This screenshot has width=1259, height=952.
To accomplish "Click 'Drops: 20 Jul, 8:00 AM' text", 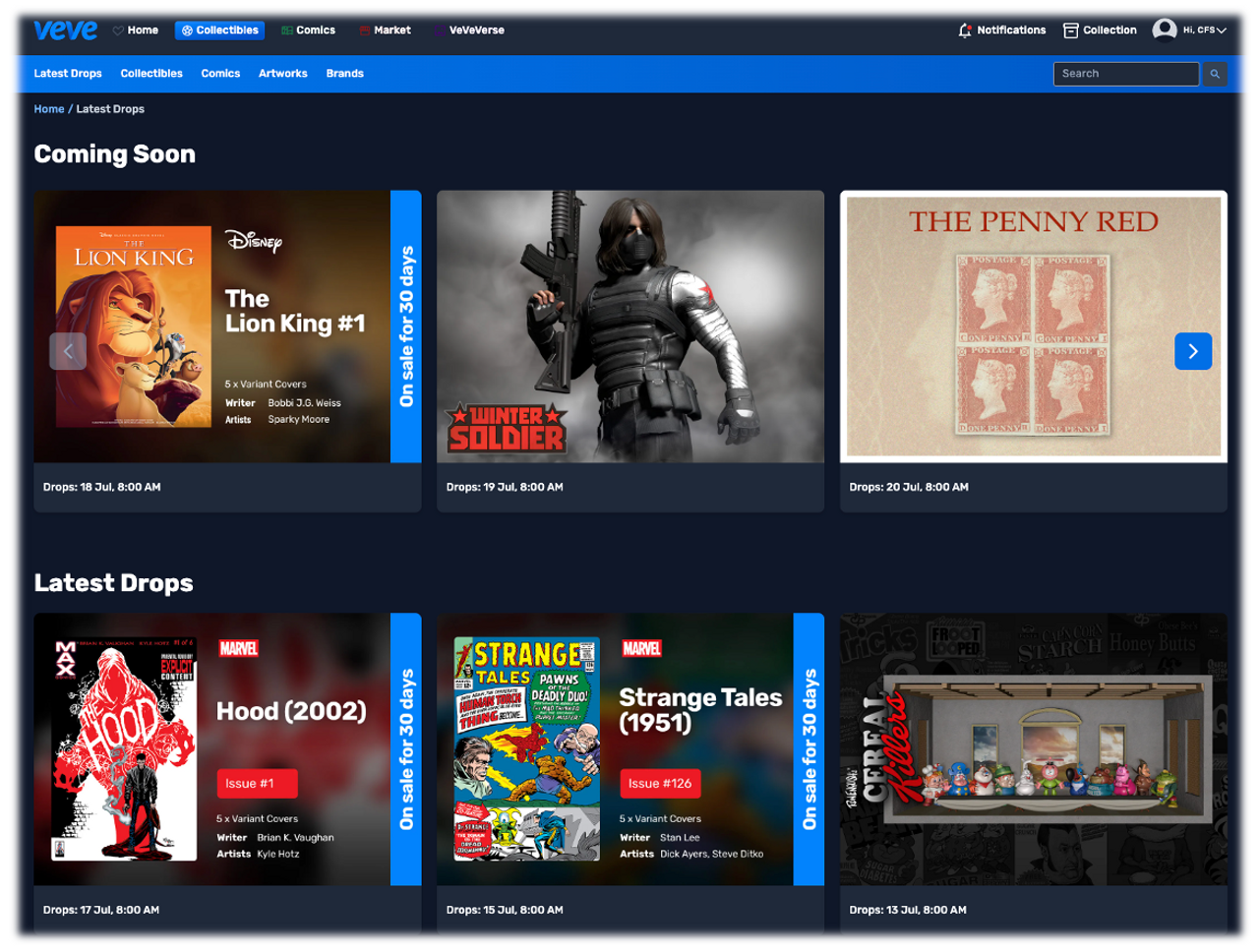I will coord(909,487).
